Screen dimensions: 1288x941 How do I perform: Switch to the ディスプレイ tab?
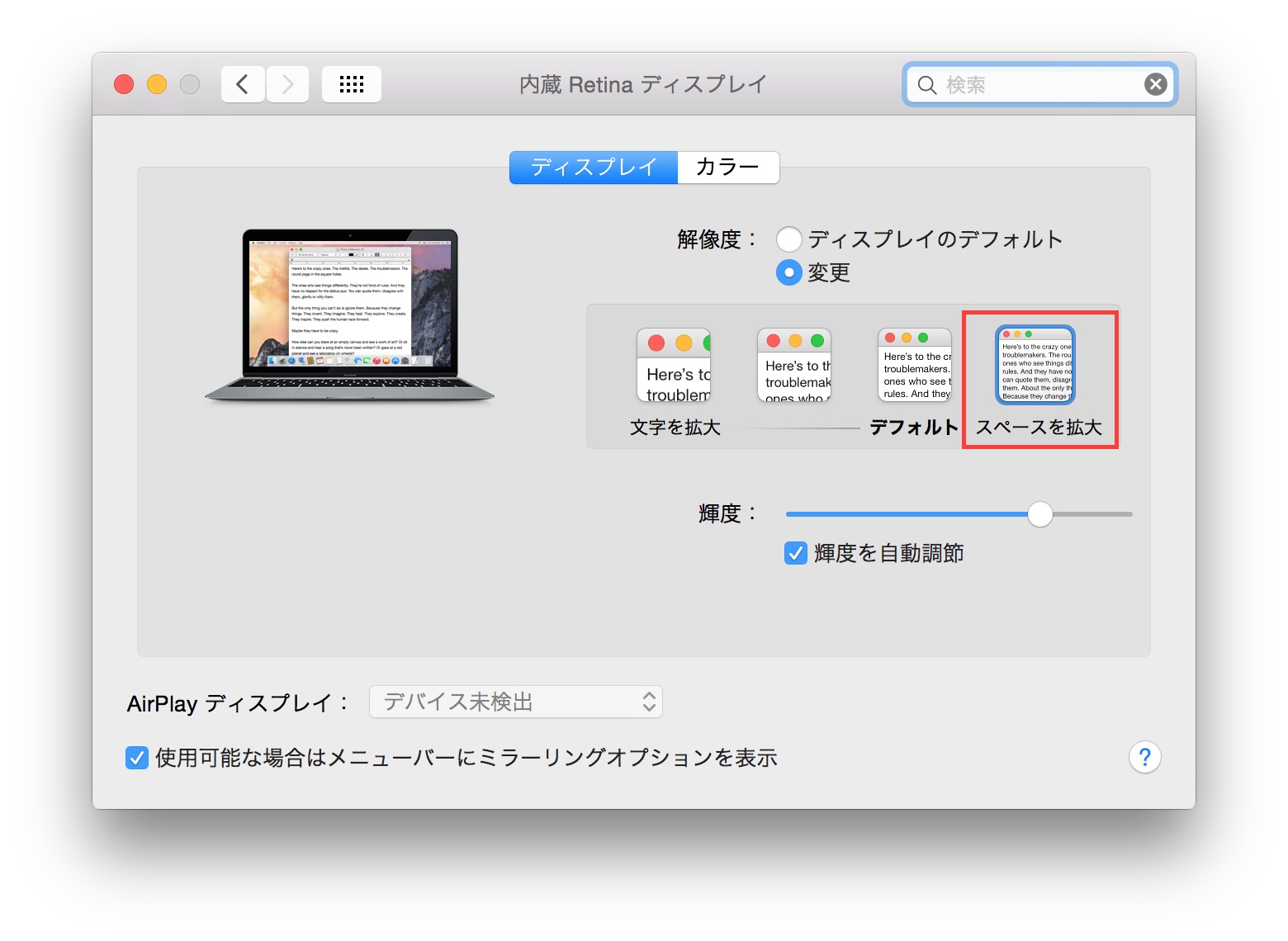click(x=592, y=167)
